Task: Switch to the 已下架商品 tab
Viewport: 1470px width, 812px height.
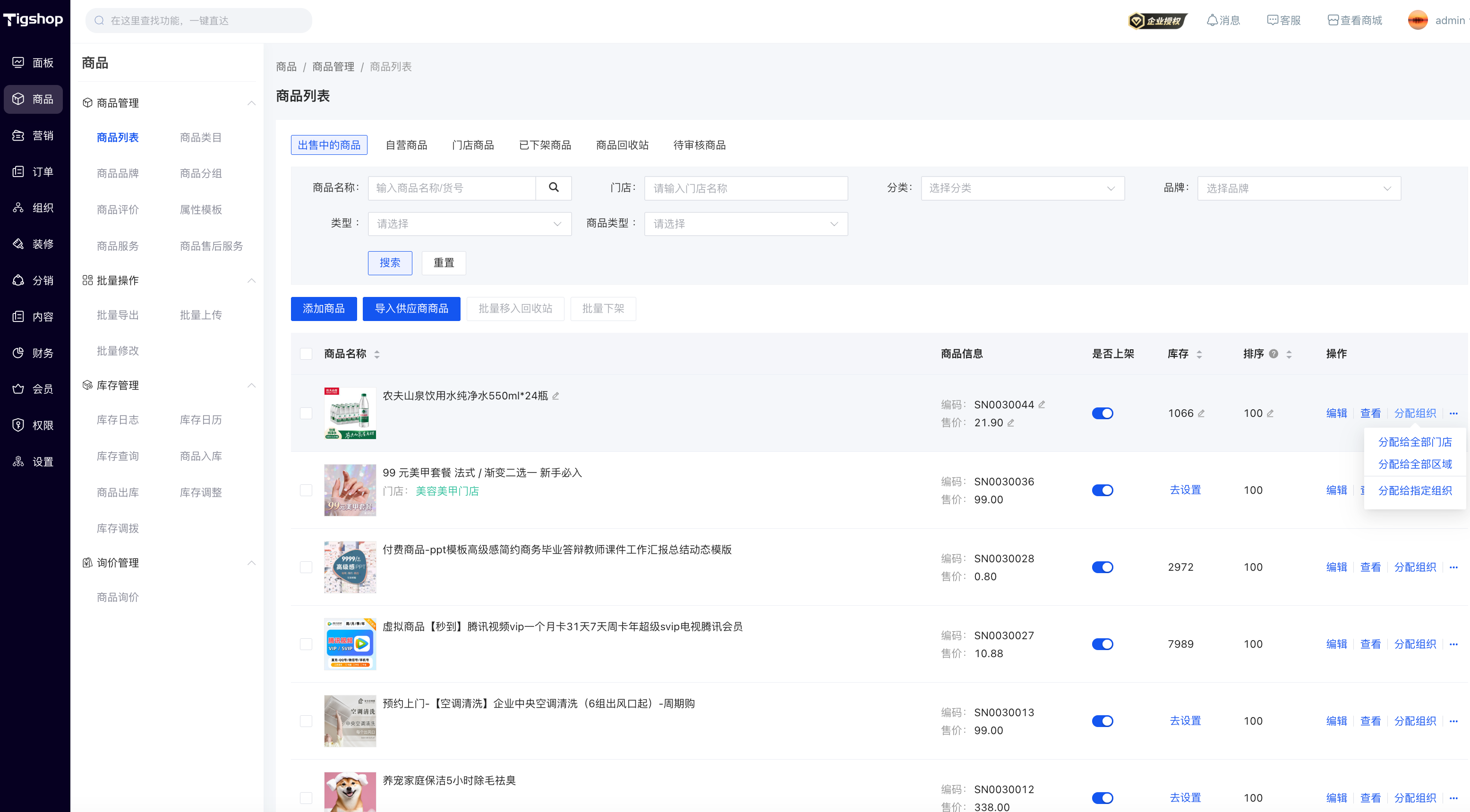Action: [545, 145]
